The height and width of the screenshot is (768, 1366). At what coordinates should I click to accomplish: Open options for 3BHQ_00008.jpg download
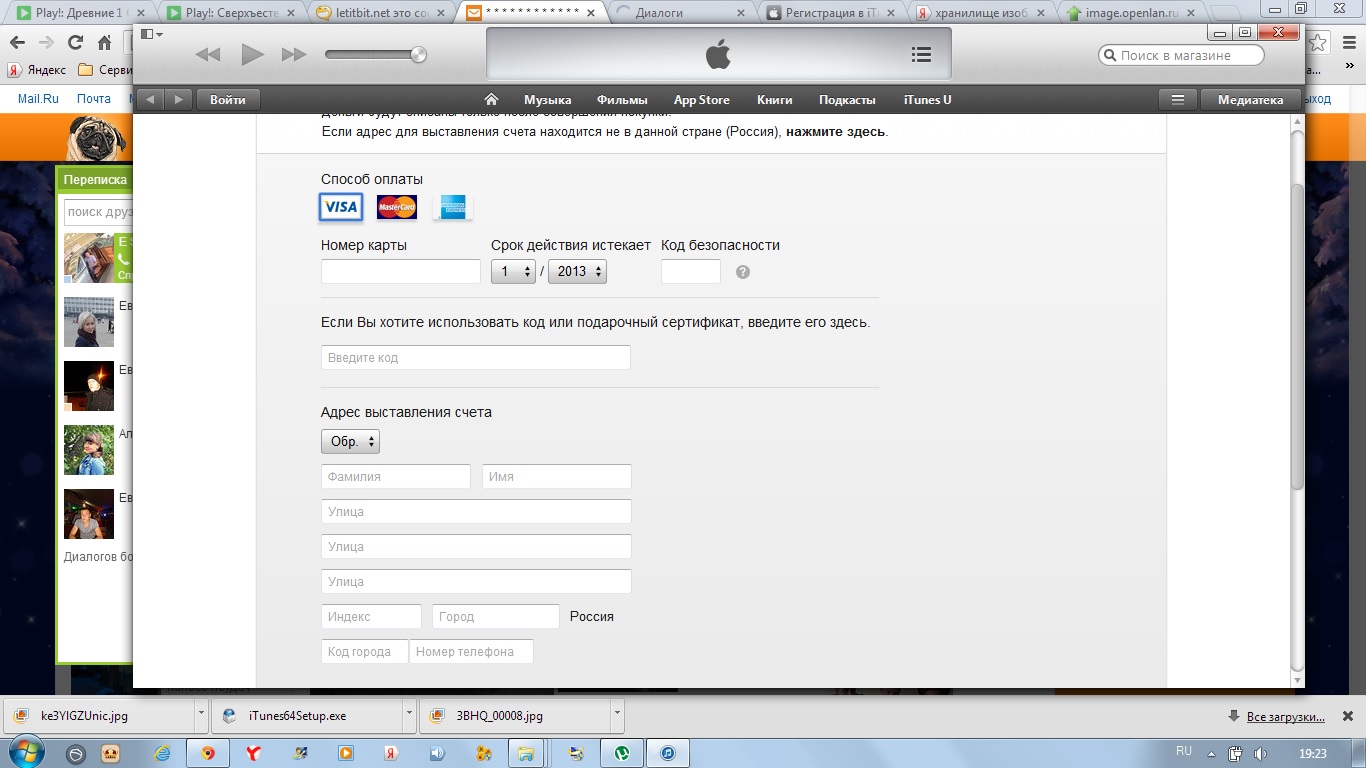617,716
